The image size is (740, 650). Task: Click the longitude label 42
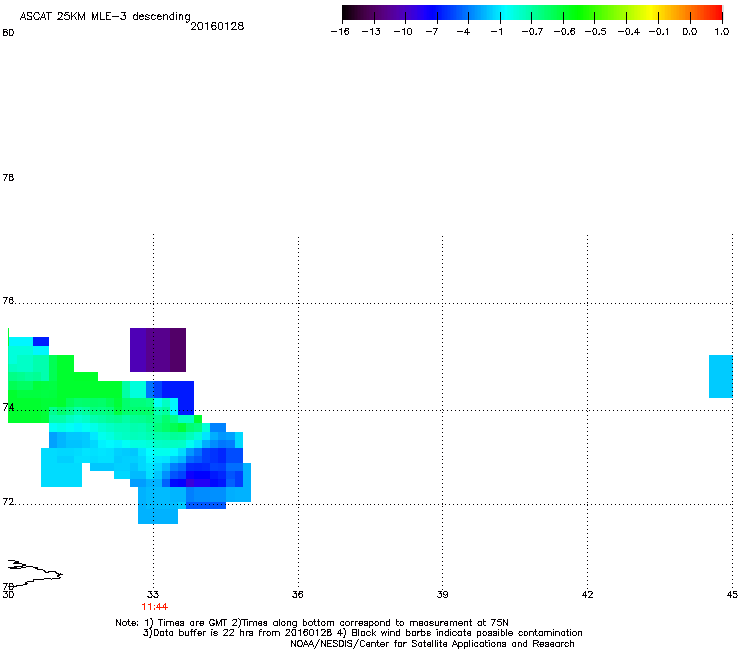pyautogui.click(x=587, y=594)
